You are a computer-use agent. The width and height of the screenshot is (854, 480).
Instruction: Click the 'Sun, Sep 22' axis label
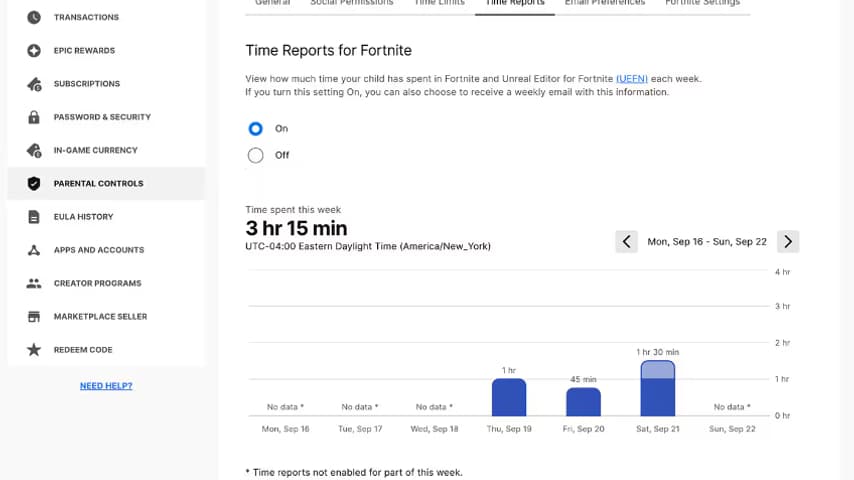(x=732, y=429)
